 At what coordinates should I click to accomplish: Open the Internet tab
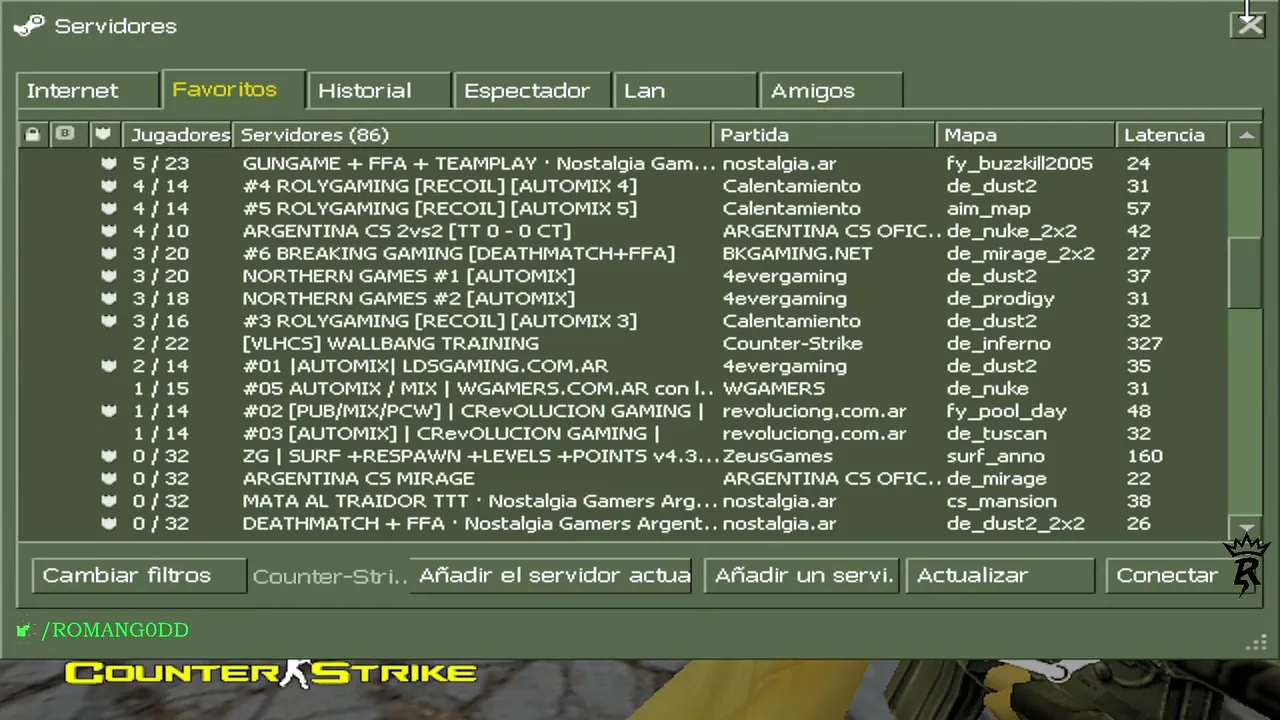pos(87,90)
